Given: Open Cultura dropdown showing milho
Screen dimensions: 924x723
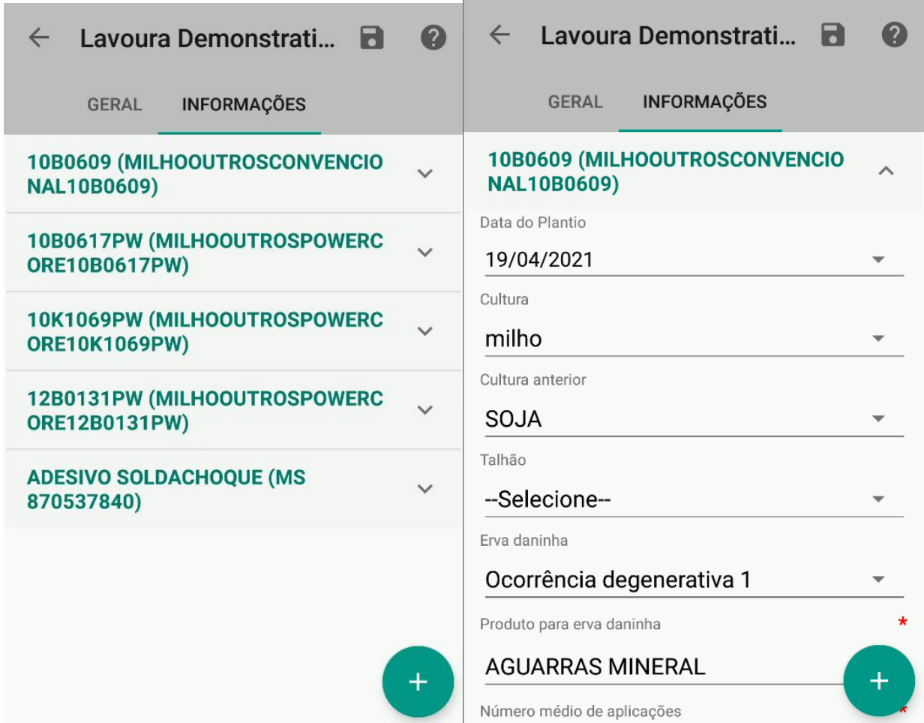Looking at the screenshot, I should (x=694, y=339).
